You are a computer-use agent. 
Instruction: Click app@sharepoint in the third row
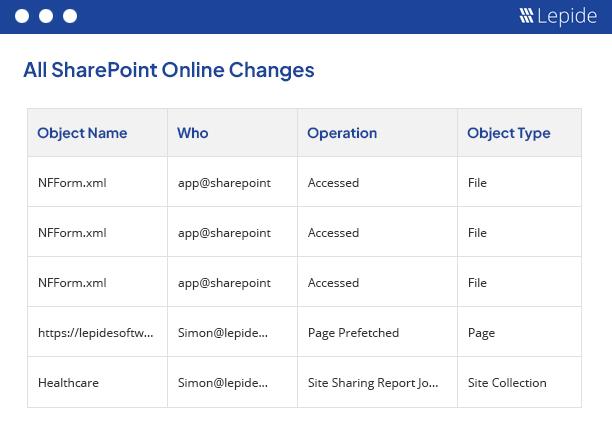(x=224, y=283)
